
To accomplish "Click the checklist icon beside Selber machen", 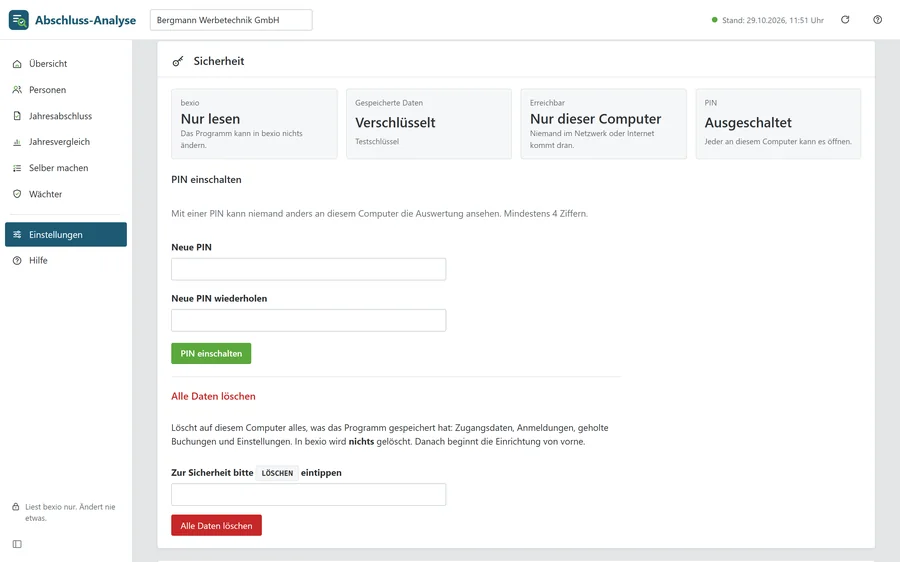I will (17, 168).
